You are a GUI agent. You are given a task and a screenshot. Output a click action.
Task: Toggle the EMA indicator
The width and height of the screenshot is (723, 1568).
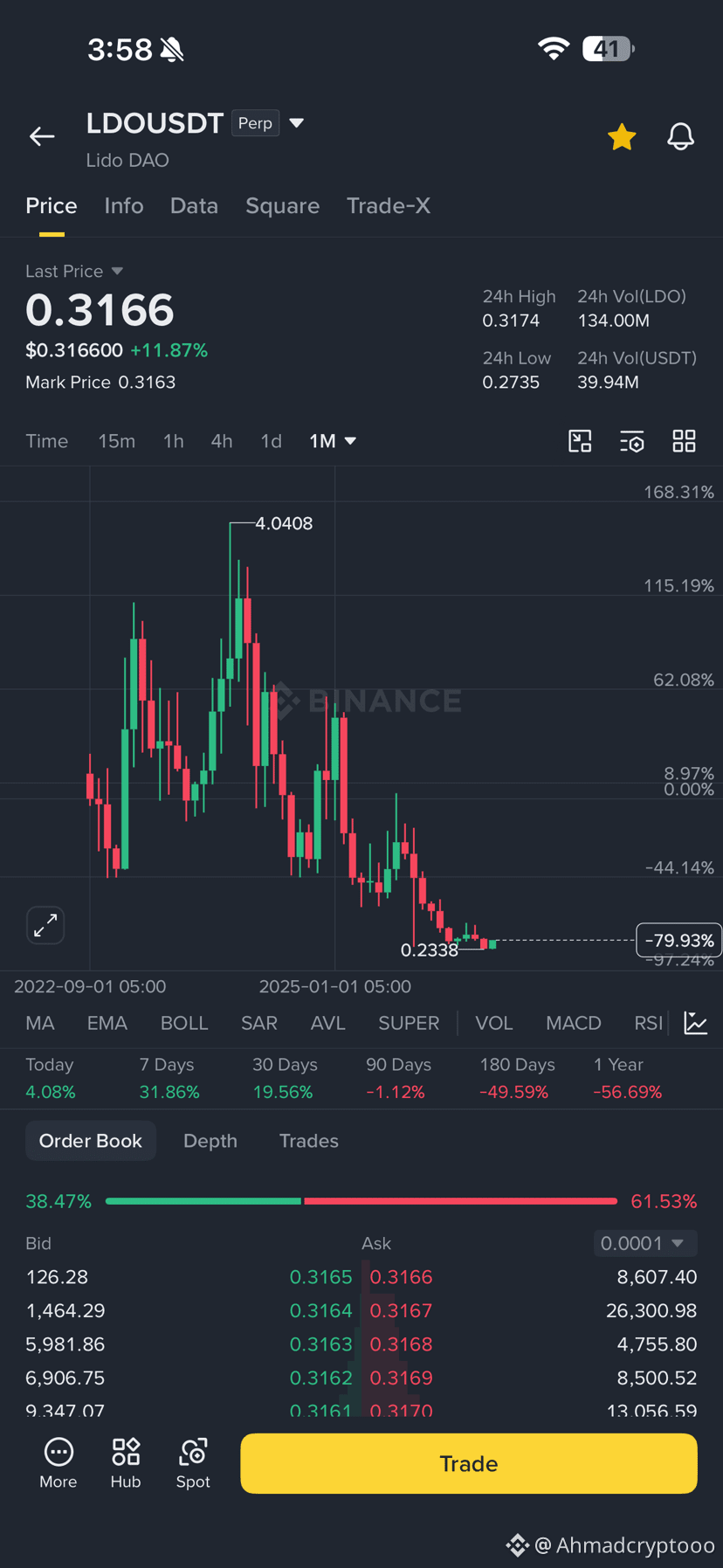point(107,1023)
